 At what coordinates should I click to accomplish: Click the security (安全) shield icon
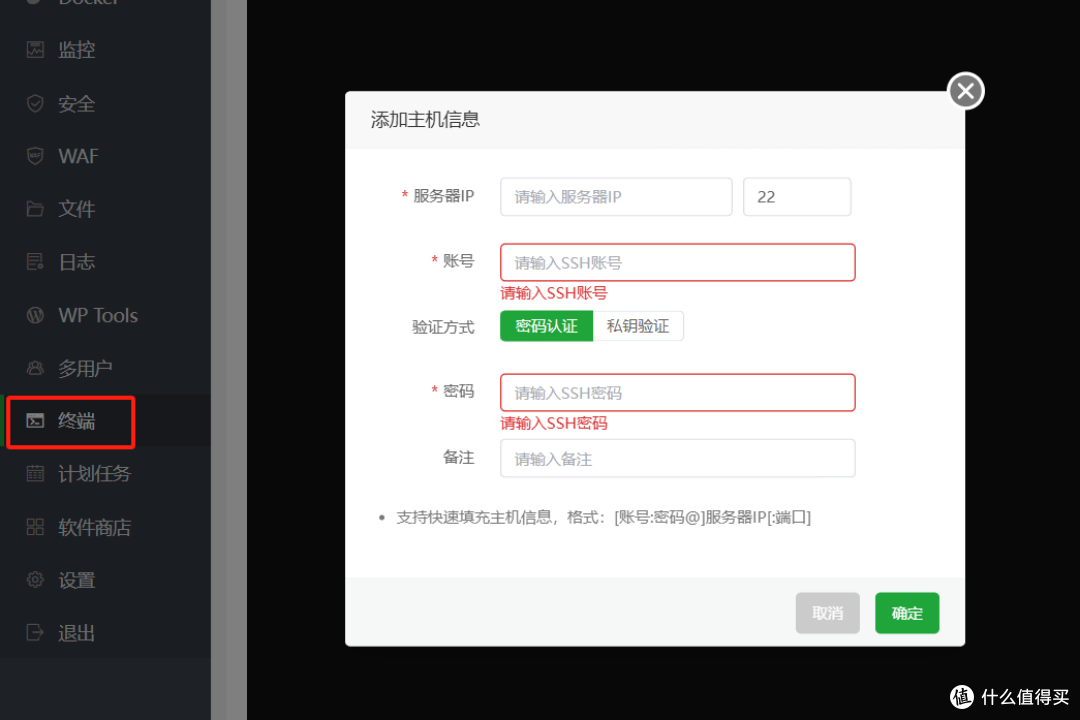point(35,103)
